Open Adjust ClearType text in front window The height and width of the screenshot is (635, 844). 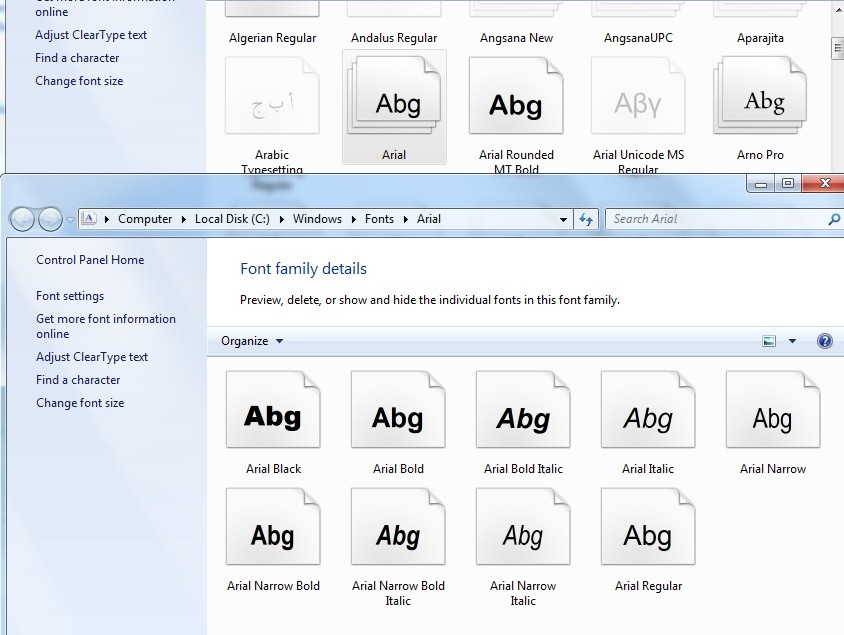click(92, 357)
